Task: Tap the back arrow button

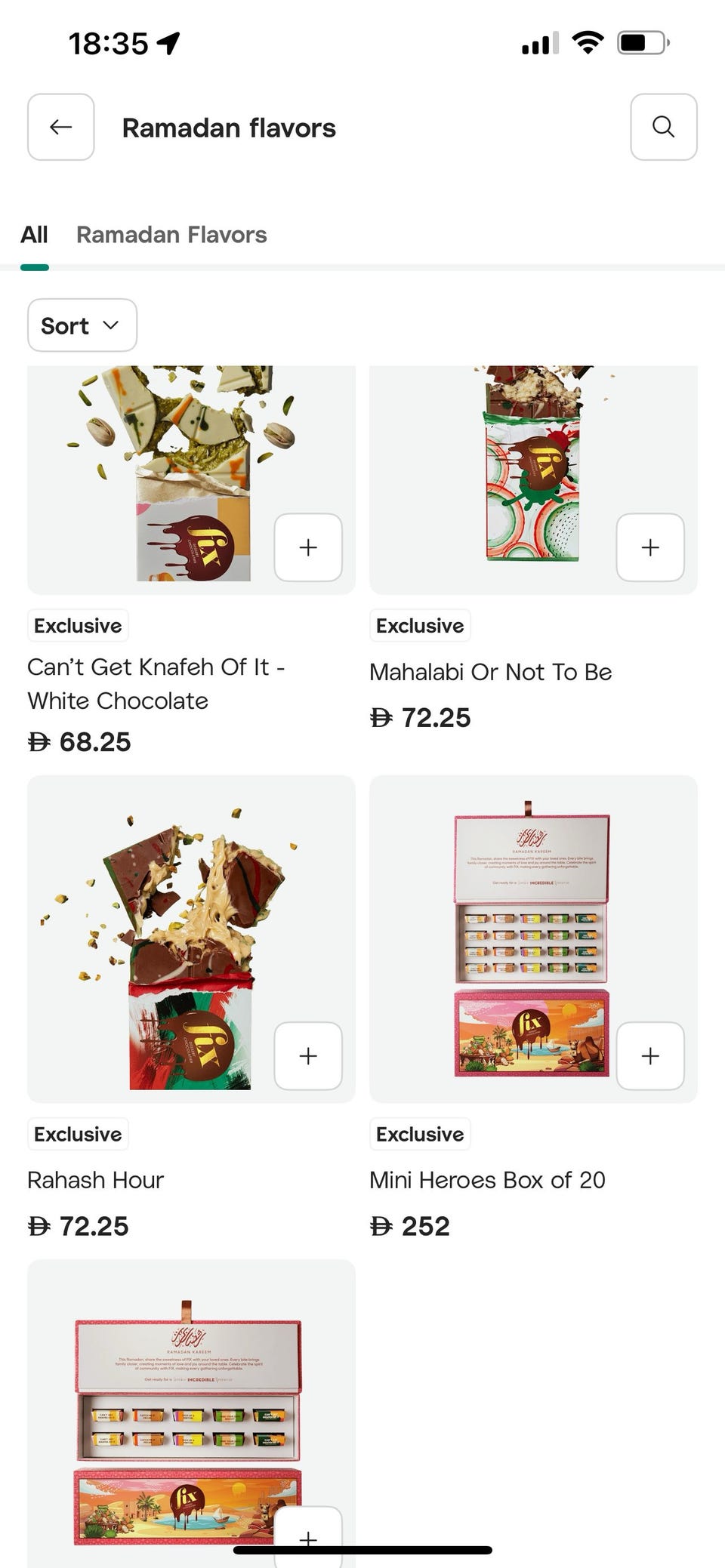Action: pyautogui.click(x=61, y=127)
